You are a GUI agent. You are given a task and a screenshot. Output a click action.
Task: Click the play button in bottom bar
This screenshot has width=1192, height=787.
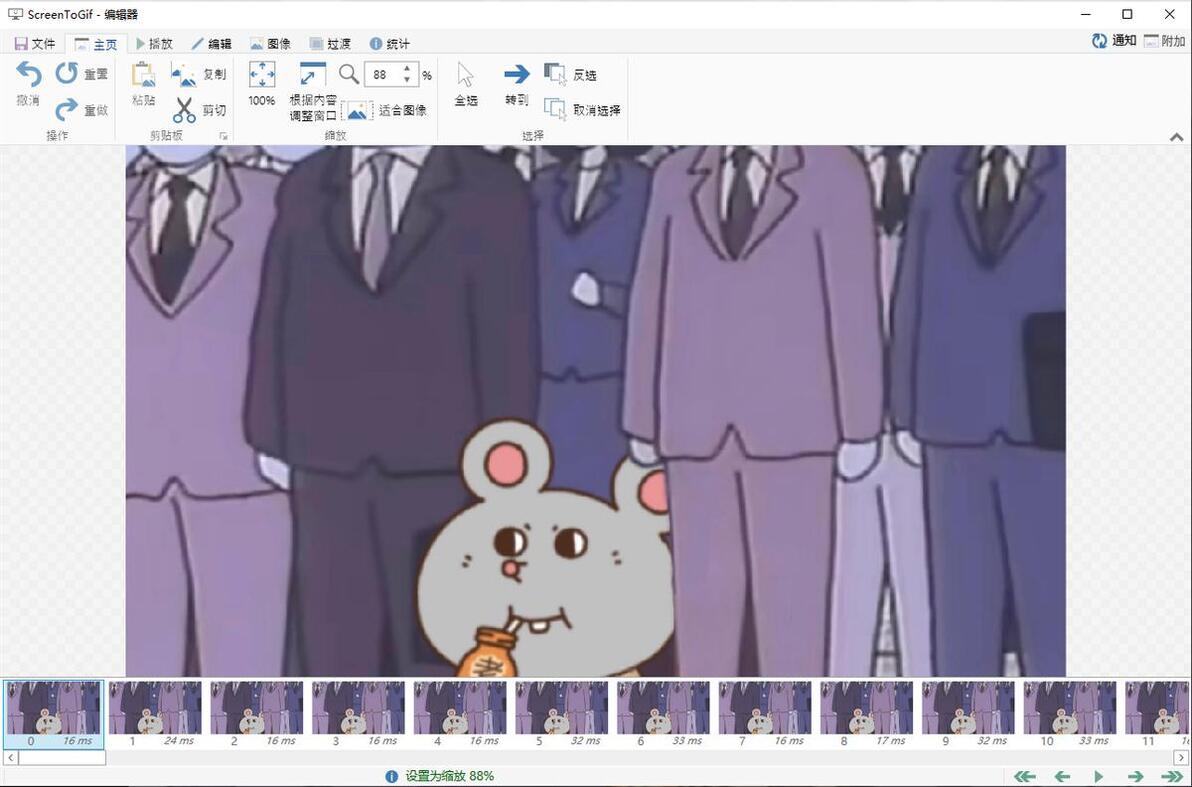click(1098, 776)
